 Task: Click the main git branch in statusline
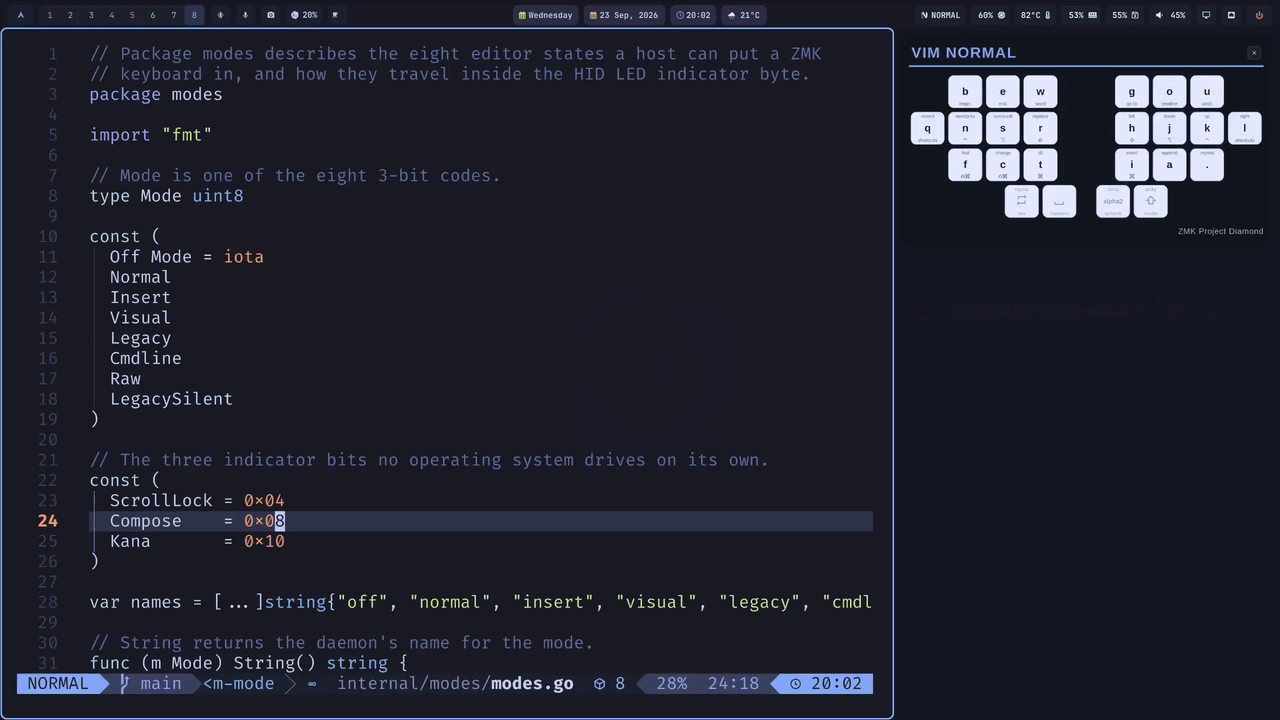(152, 684)
